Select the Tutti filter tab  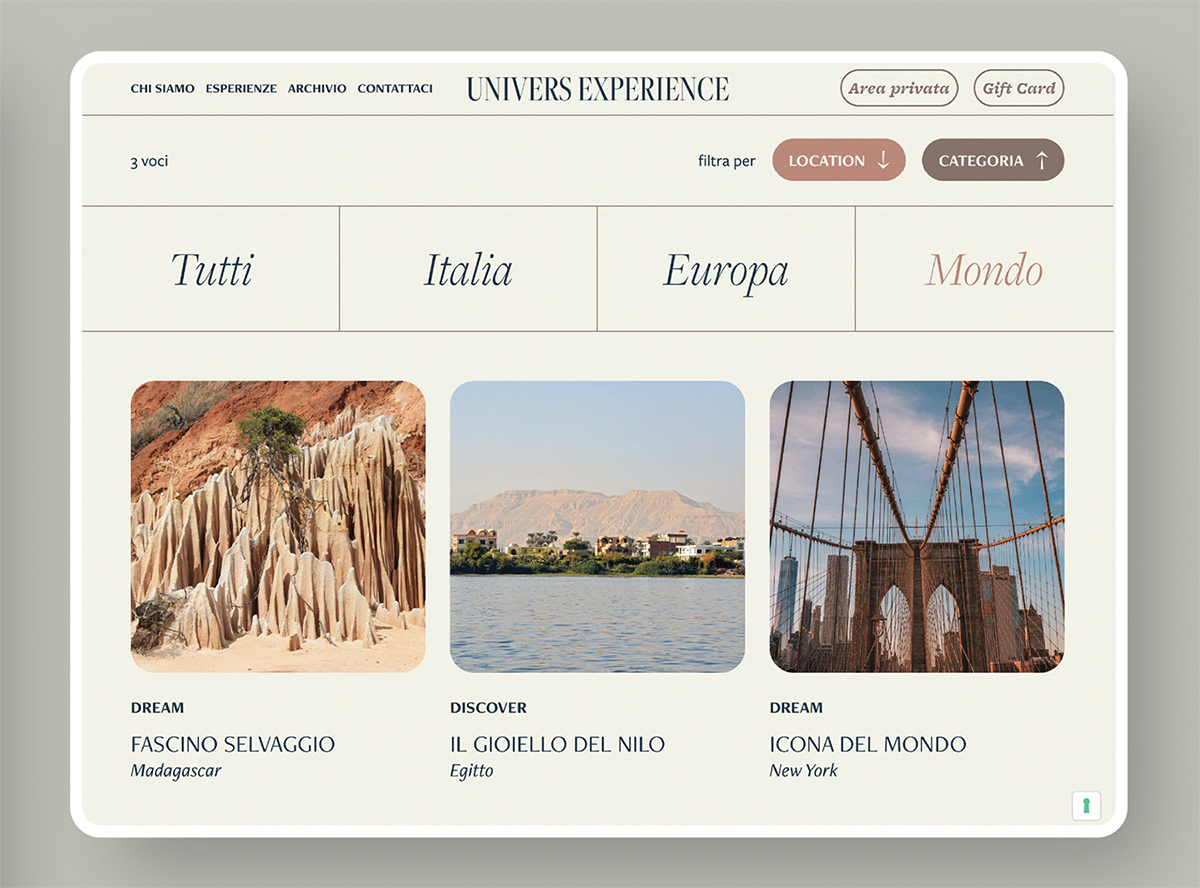(211, 269)
